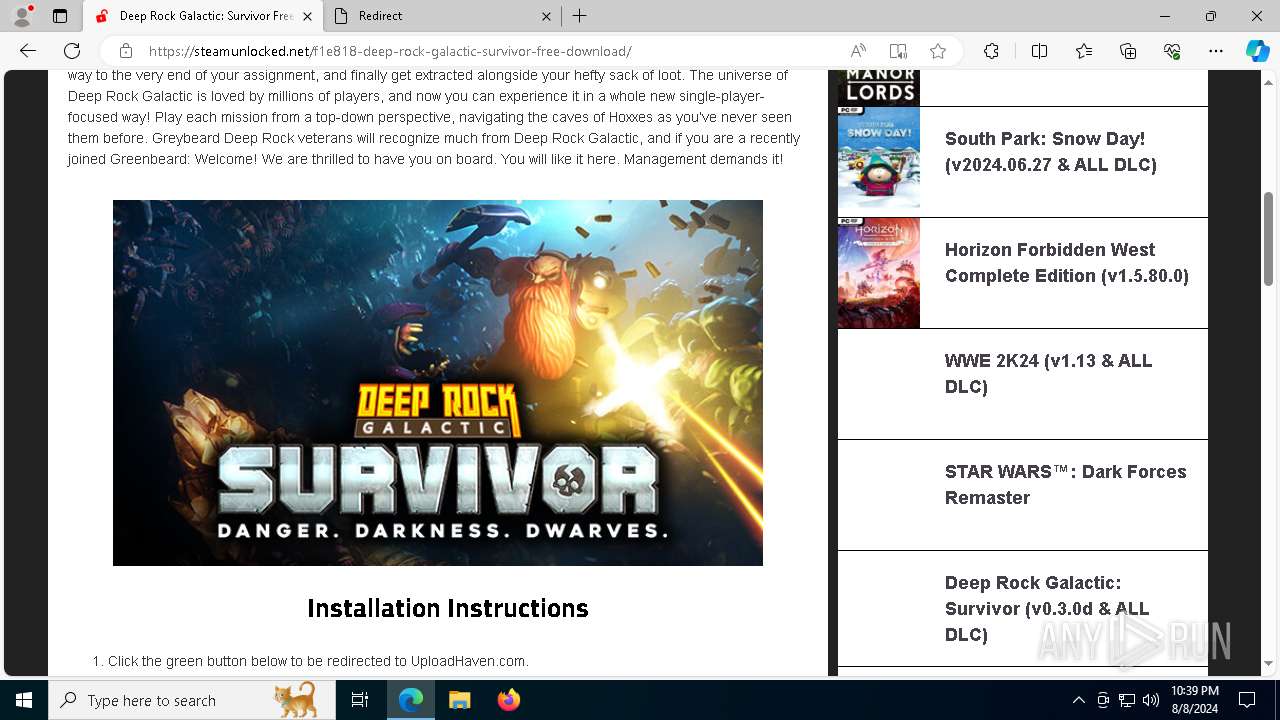
Task: Open Windows Start menu
Action: [x=24, y=700]
